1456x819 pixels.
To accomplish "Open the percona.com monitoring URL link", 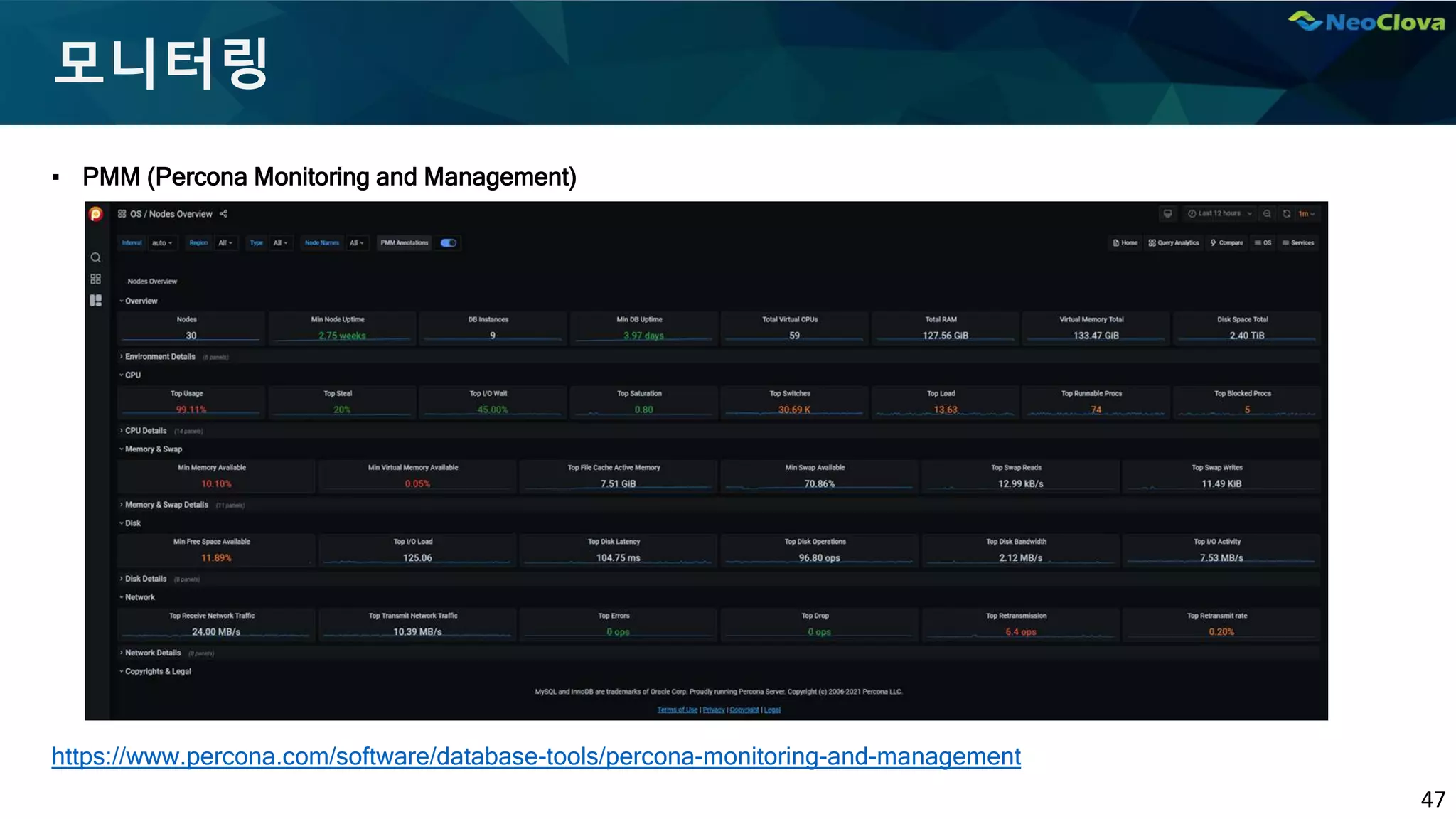I will click(536, 756).
